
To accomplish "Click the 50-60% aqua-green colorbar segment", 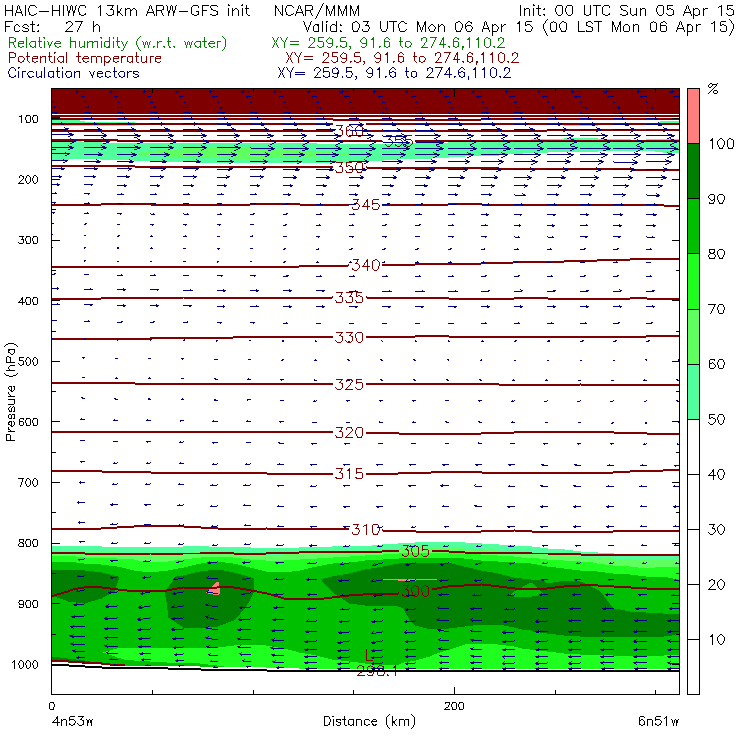I will (x=693, y=392).
